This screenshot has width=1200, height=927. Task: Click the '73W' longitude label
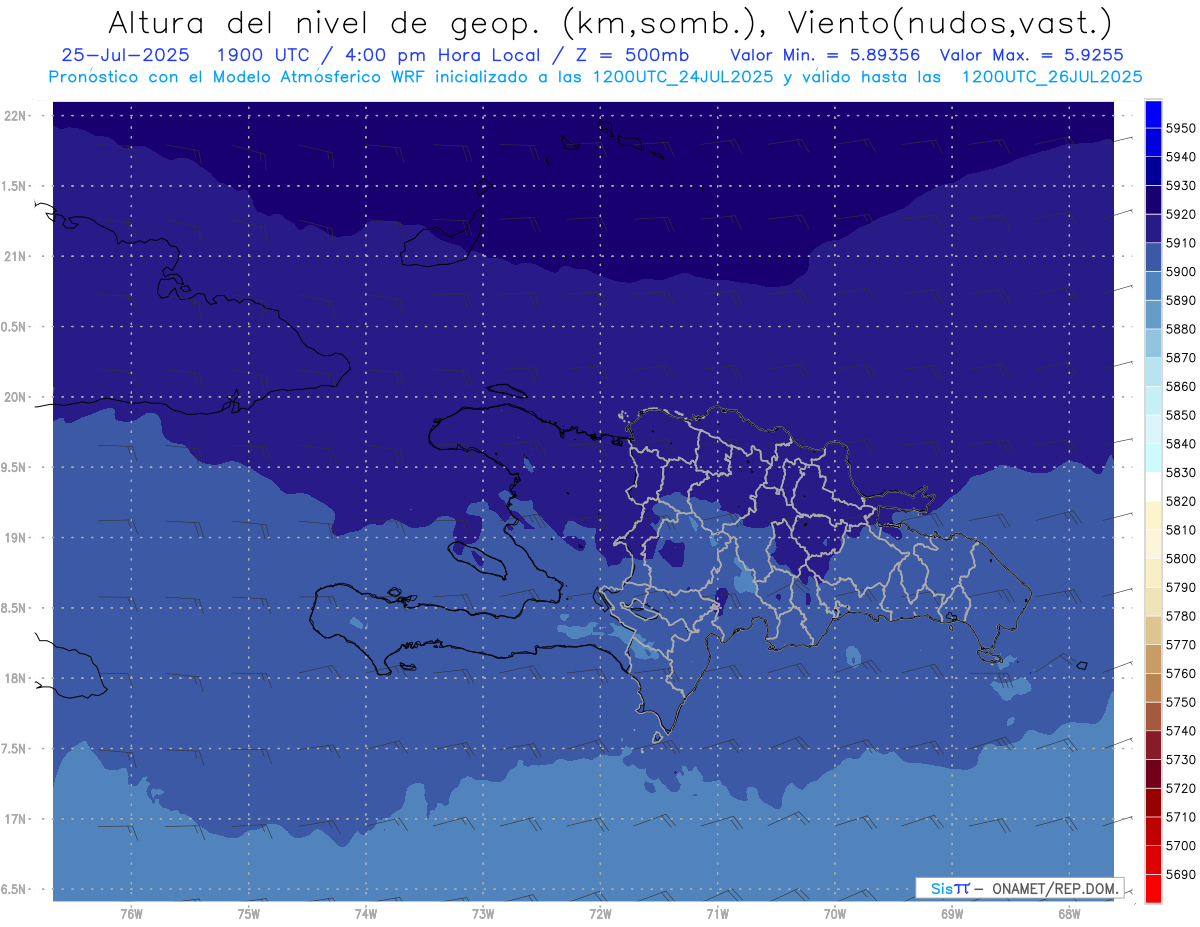pyautogui.click(x=483, y=913)
